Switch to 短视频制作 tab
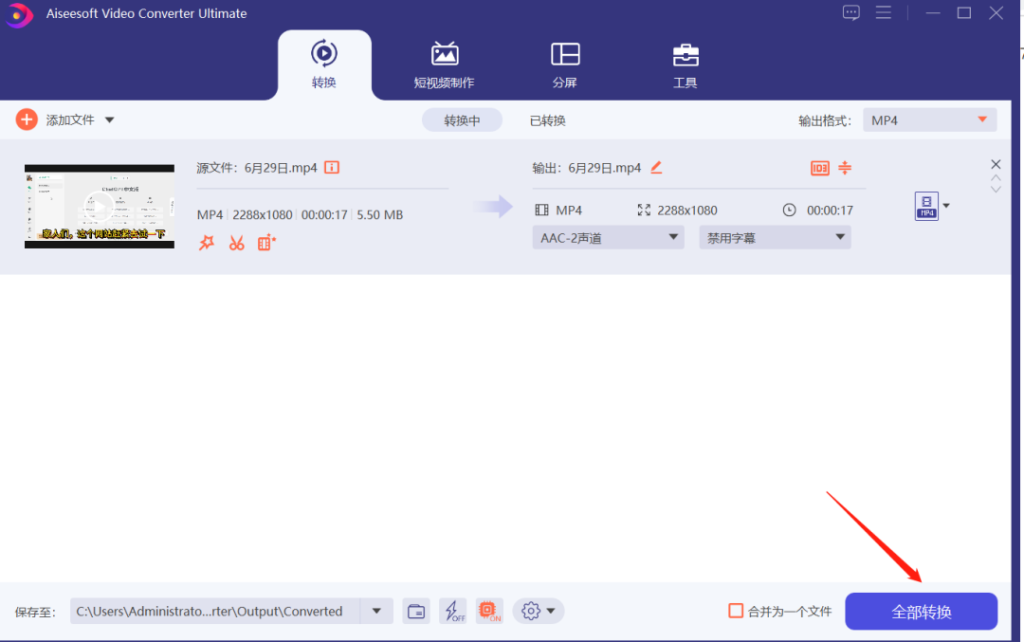The height and width of the screenshot is (642, 1024). pos(444,65)
